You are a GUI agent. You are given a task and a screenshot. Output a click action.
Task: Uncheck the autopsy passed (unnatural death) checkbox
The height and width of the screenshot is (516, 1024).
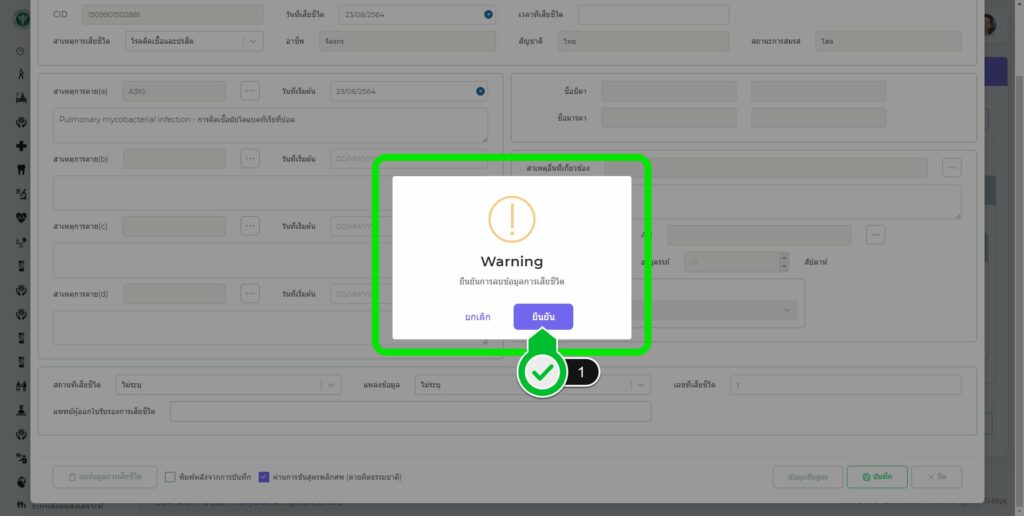(264, 477)
